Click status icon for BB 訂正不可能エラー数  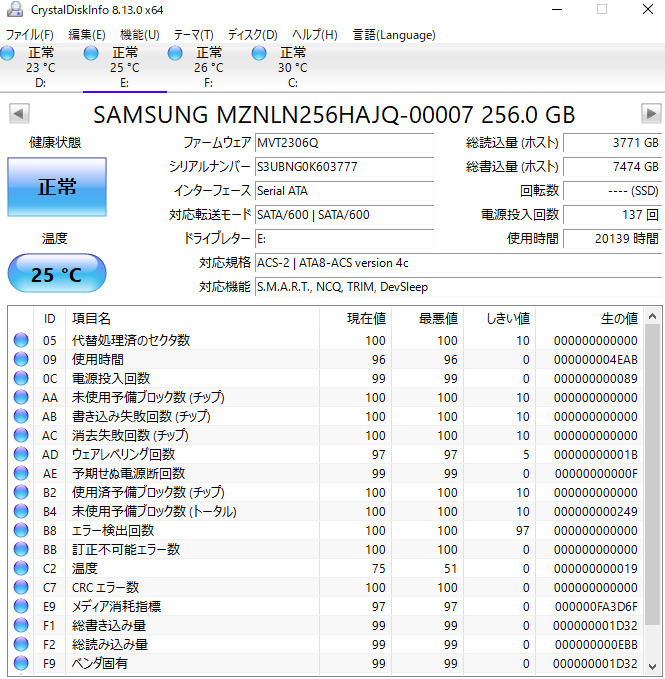click(21, 550)
